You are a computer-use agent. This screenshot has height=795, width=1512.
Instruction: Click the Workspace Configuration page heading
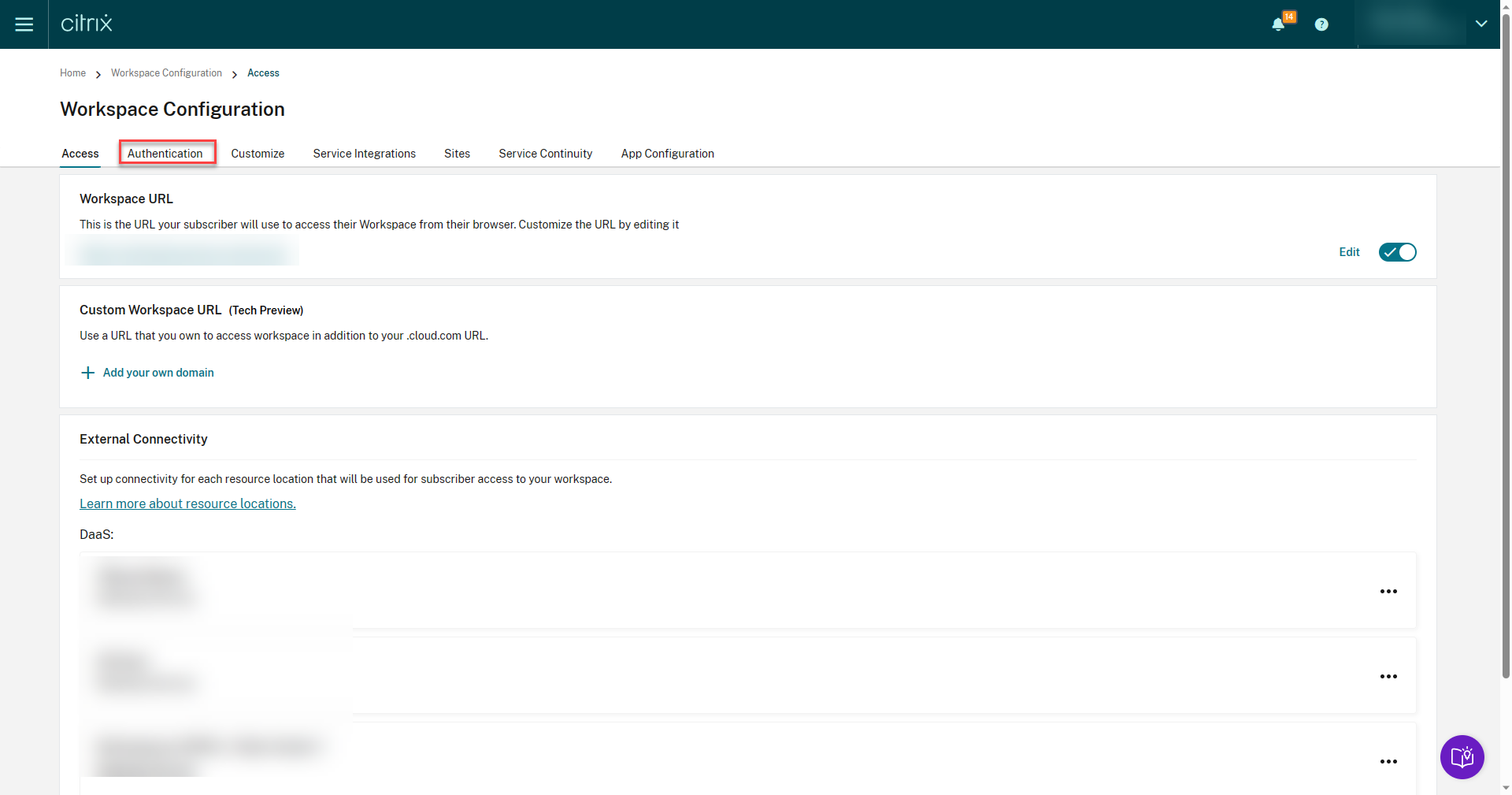pos(172,110)
